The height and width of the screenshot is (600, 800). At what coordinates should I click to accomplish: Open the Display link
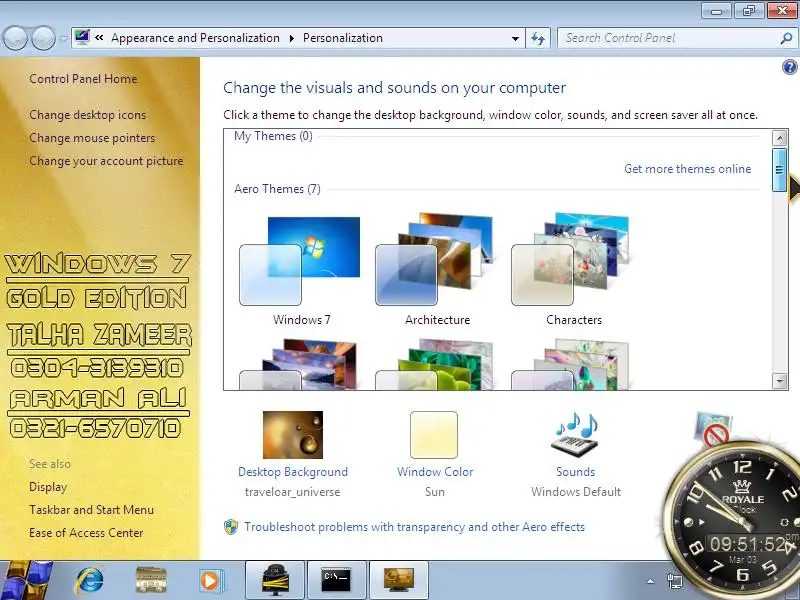(x=48, y=487)
